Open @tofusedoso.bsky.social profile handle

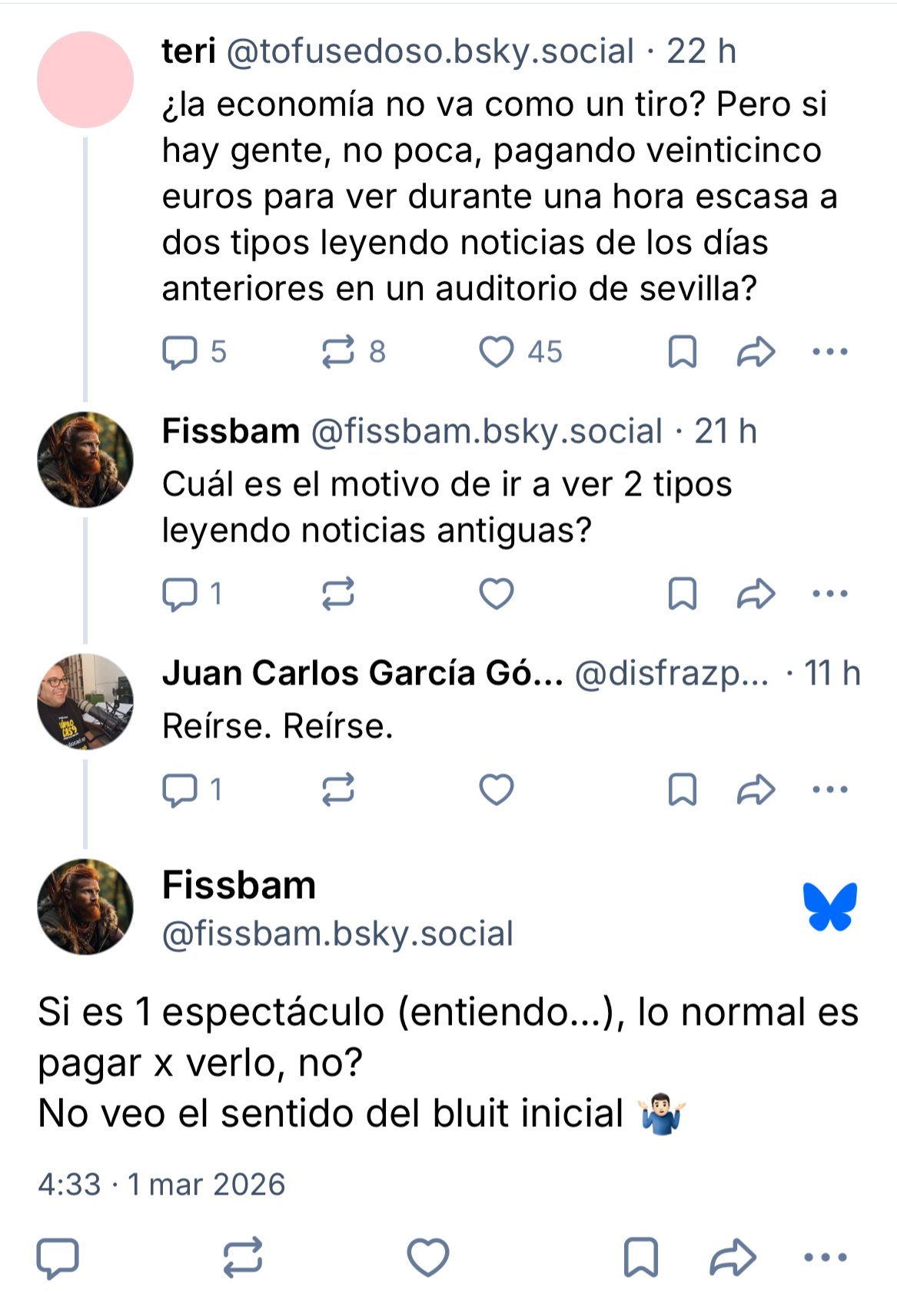click(x=430, y=52)
